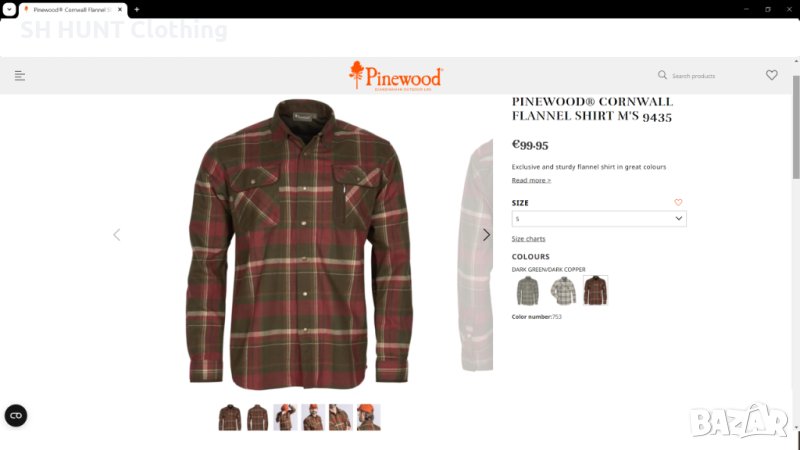Open the hamburger navigation menu
This screenshot has height=450, width=800.
[20, 76]
